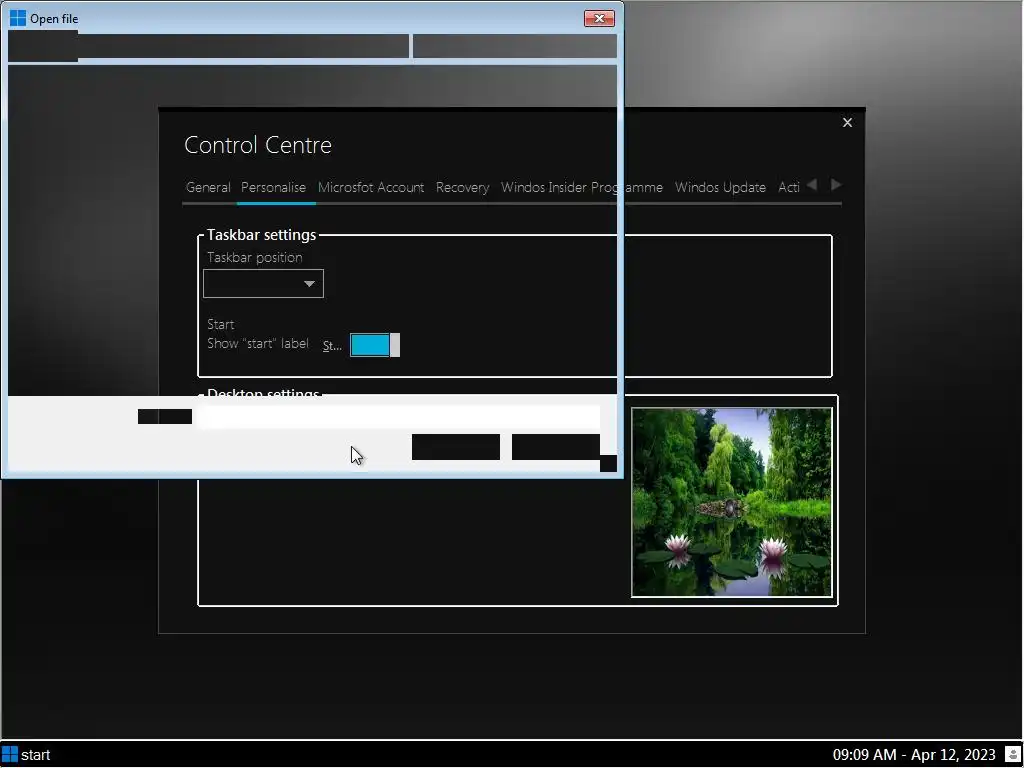Go to the Recovery tab

tap(462, 187)
